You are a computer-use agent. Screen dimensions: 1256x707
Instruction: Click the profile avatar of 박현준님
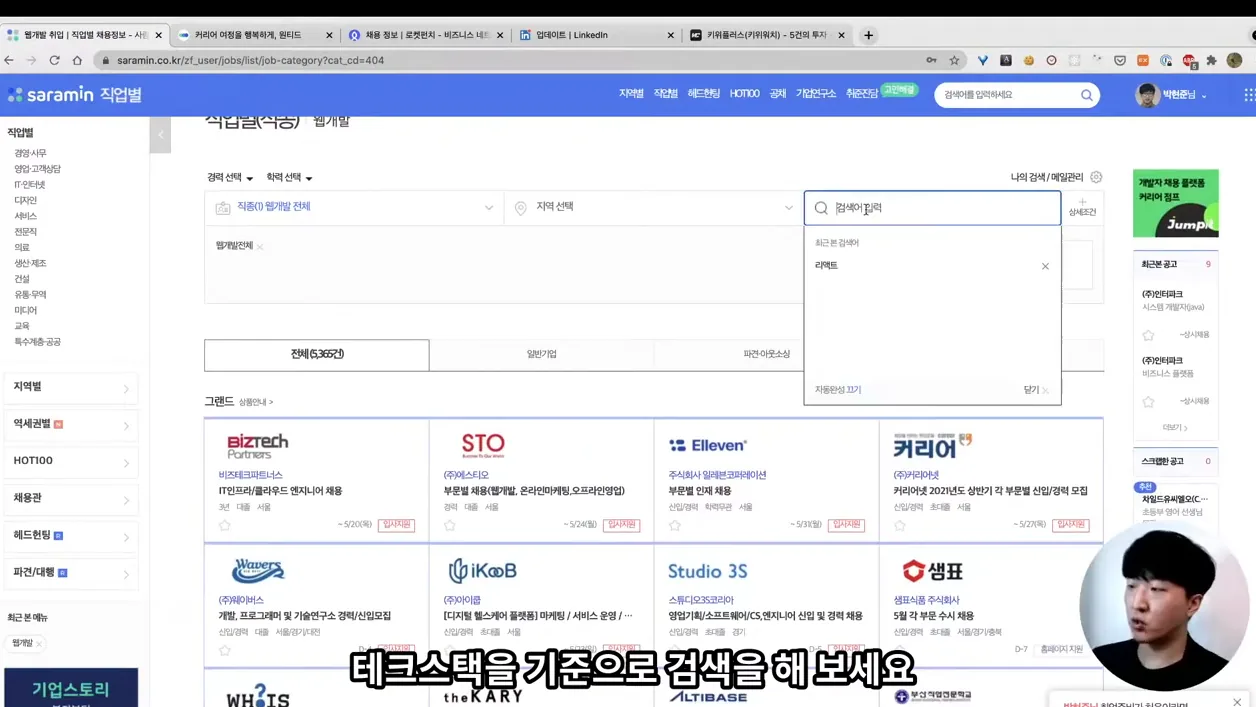(x=1147, y=95)
